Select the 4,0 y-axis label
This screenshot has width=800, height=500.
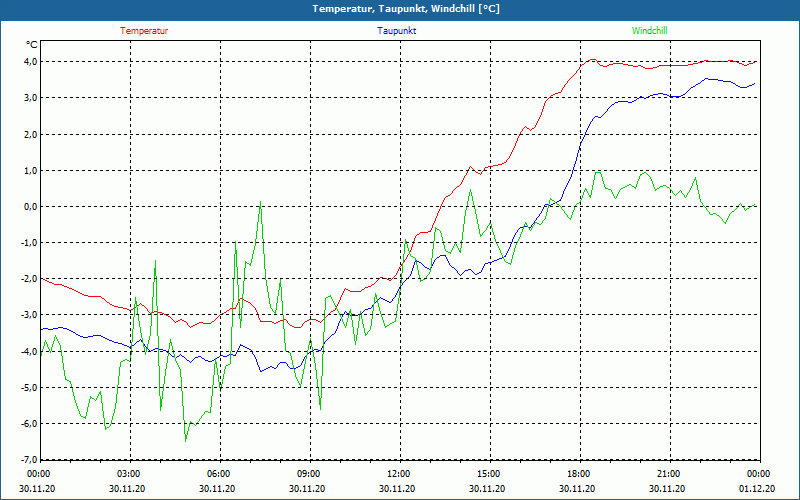(30, 62)
